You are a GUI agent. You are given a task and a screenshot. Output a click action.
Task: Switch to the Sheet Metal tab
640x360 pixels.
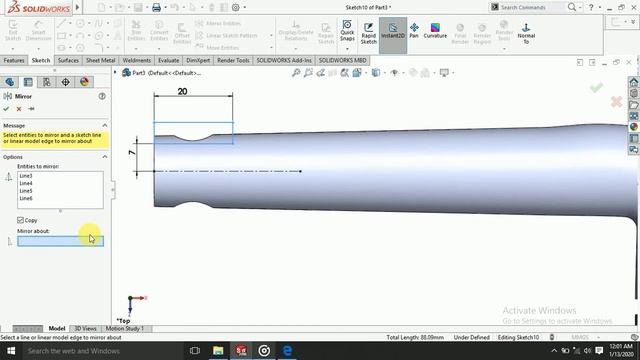(x=100, y=60)
